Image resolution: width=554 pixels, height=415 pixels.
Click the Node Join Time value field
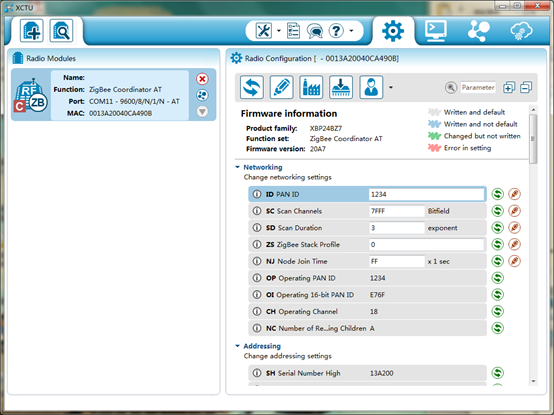(x=397, y=261)
